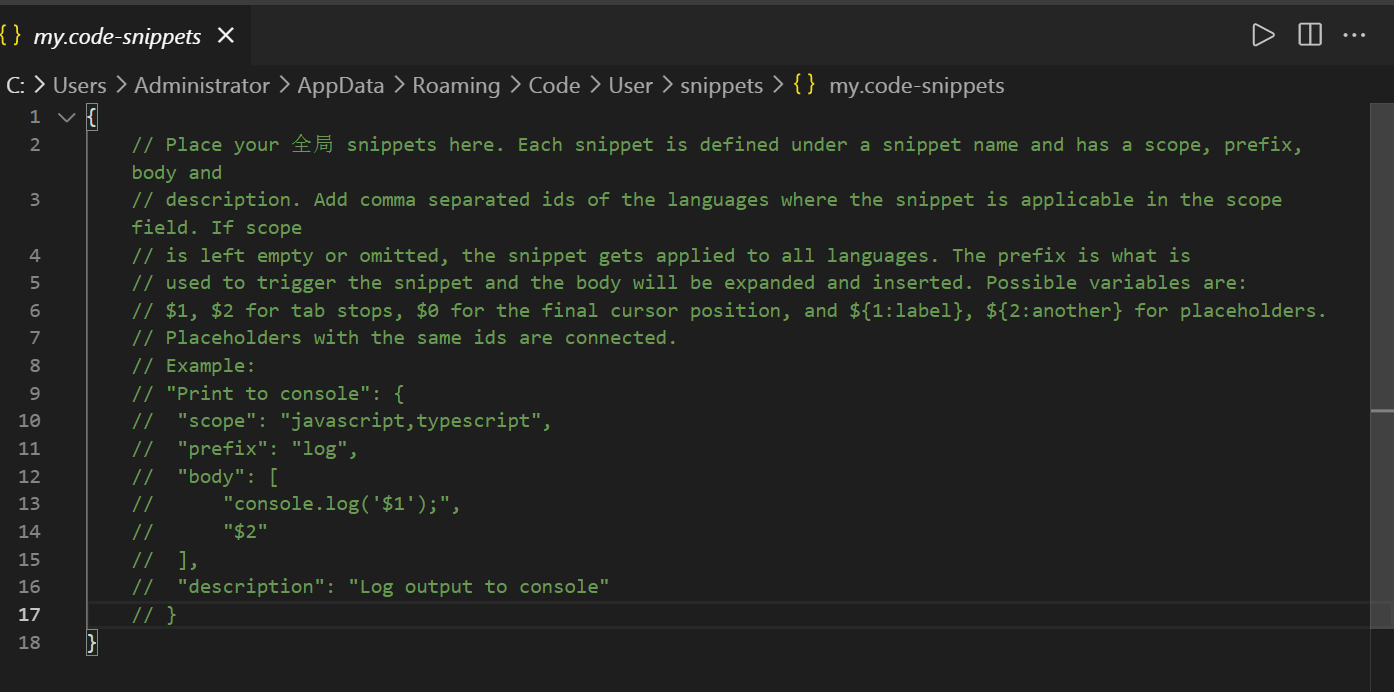Click the braces icon on the tab
The width and height of the screenshot is (1394, 692).
coord(11,36)
